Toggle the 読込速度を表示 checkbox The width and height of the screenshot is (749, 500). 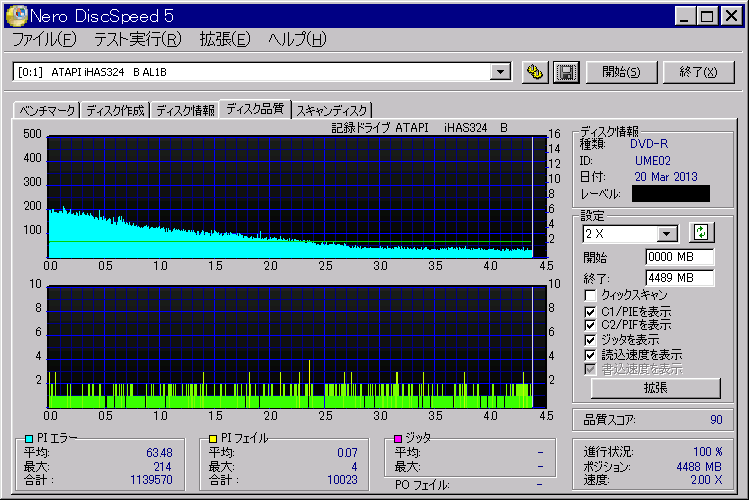click(x=590, y=355)
